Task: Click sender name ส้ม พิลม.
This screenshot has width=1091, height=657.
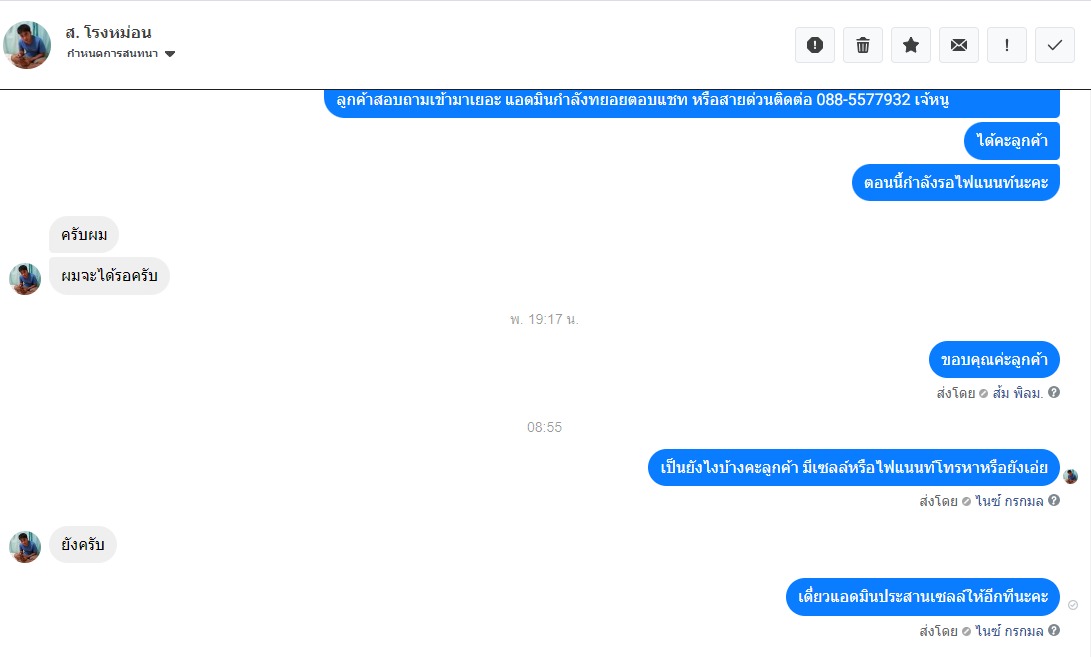Action: click(1017, 393)
